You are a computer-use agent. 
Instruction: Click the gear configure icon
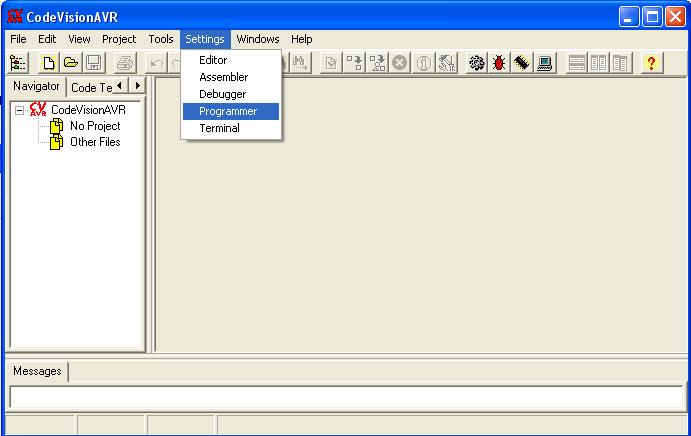click(476, 63)
